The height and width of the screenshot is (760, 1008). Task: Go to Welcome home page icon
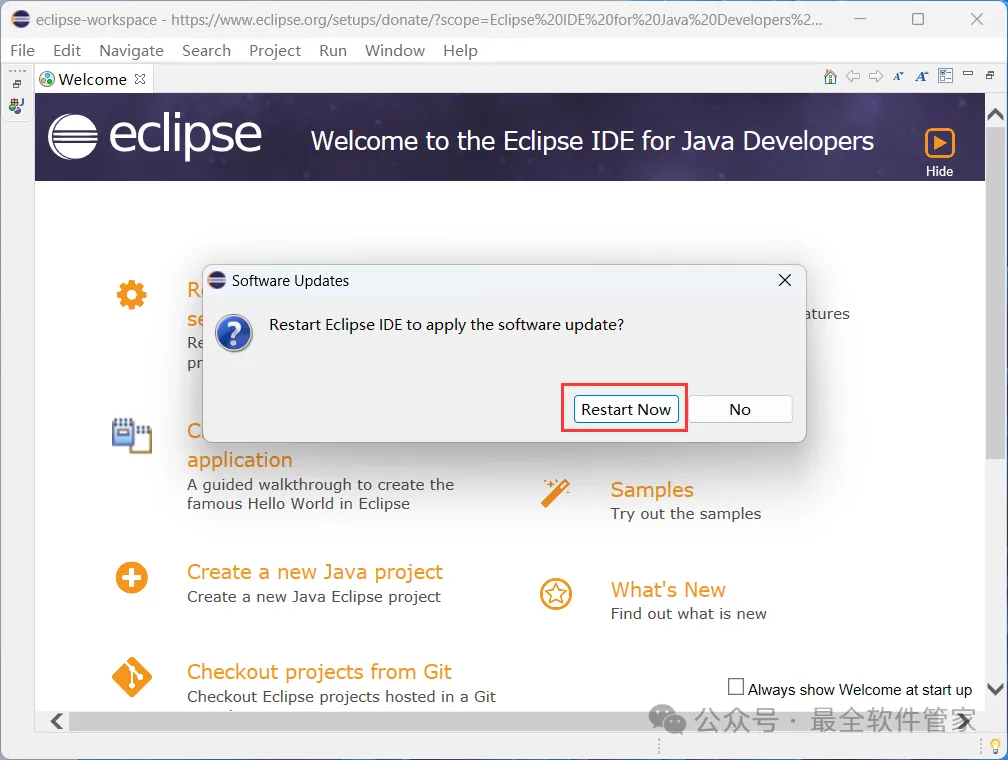tap(830, 77)
